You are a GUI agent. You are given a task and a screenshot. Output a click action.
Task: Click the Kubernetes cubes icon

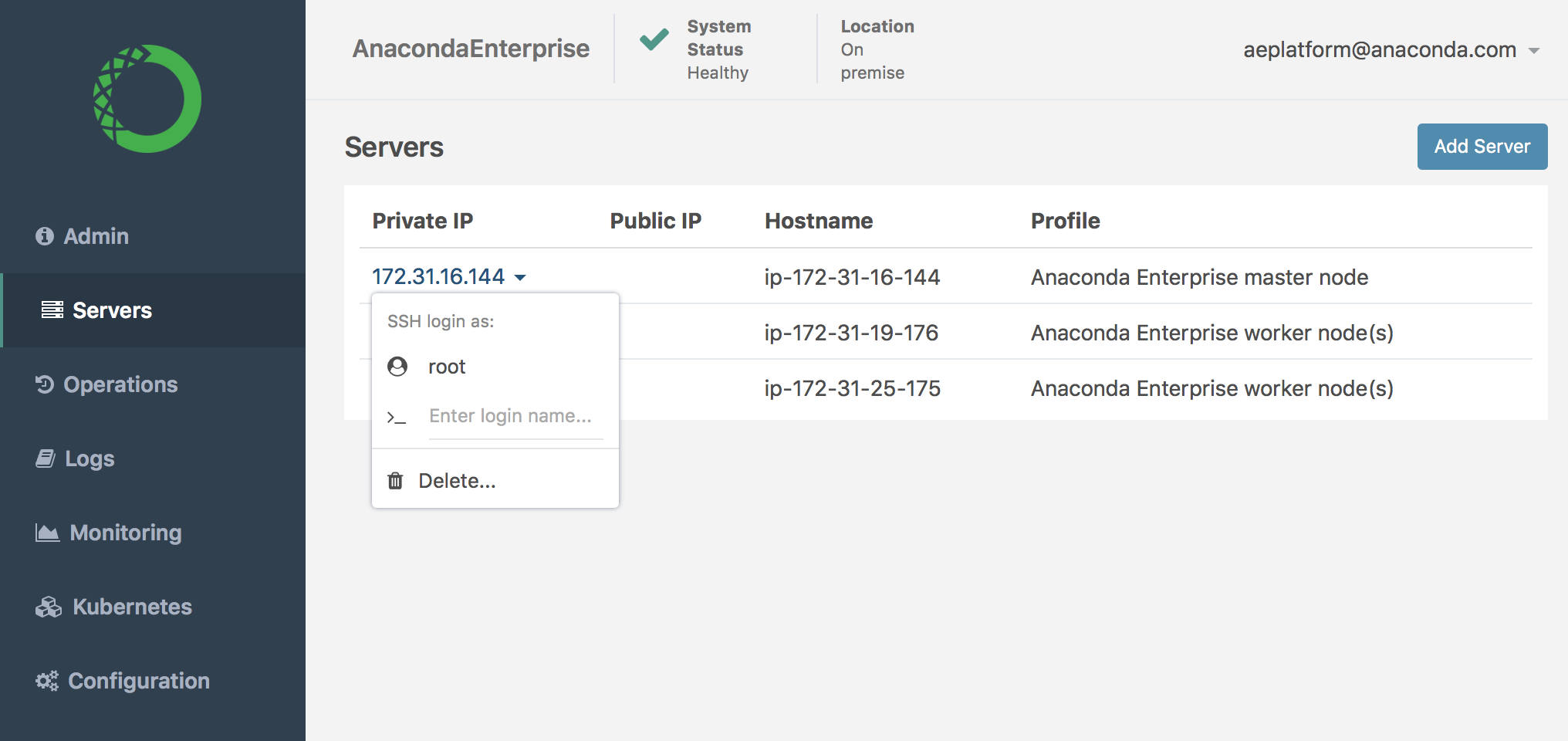tap(49, 607)
